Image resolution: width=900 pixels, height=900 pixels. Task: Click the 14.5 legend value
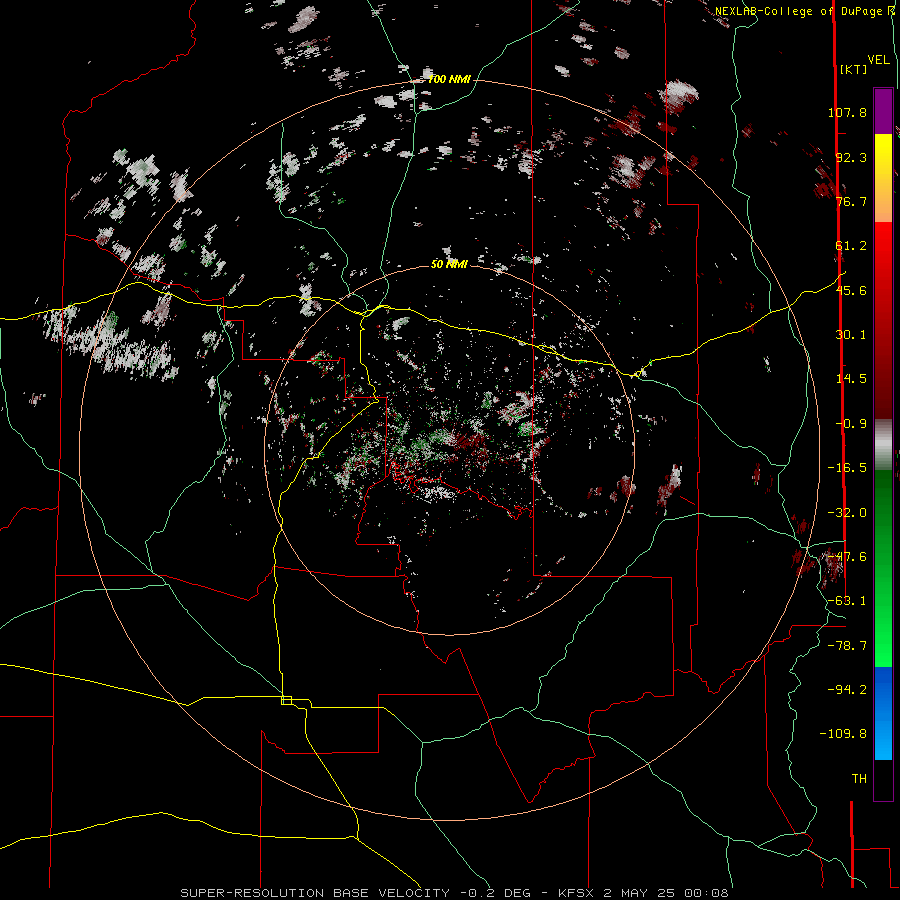click(x=851, y=379)
